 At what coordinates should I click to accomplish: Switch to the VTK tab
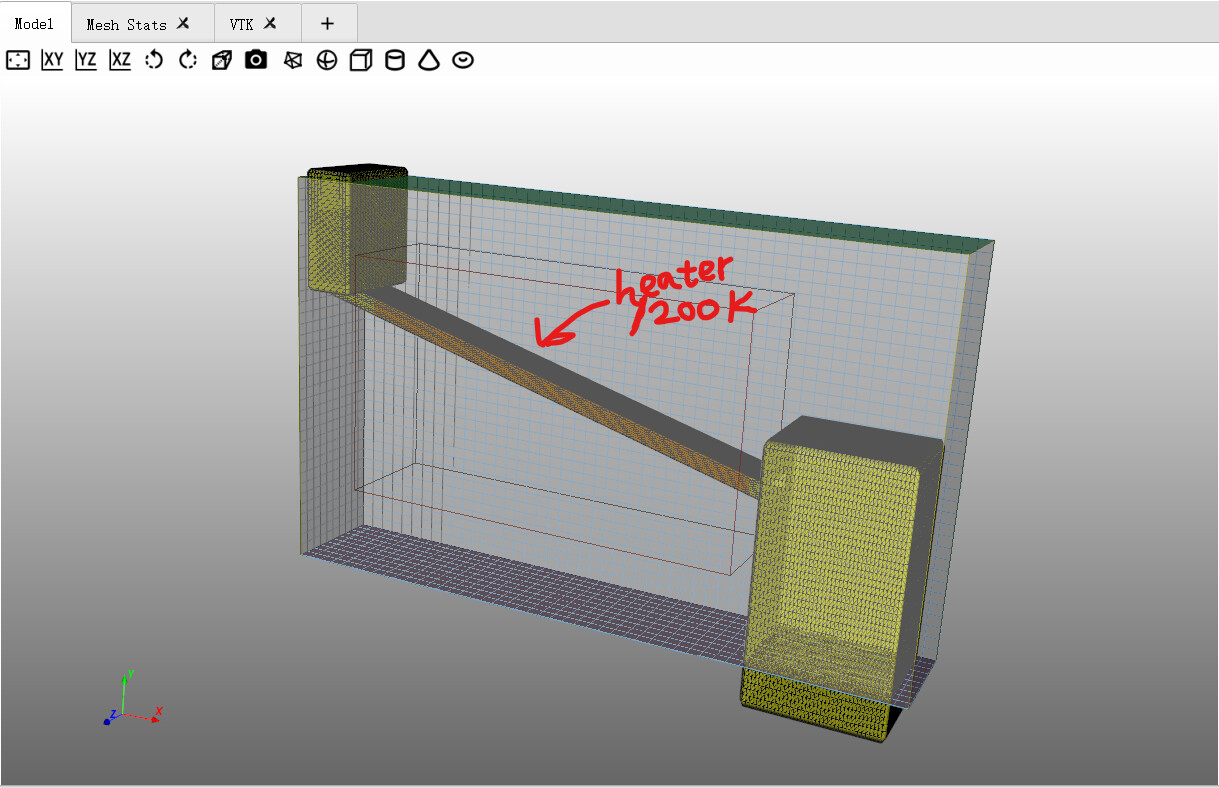[241, 24]
